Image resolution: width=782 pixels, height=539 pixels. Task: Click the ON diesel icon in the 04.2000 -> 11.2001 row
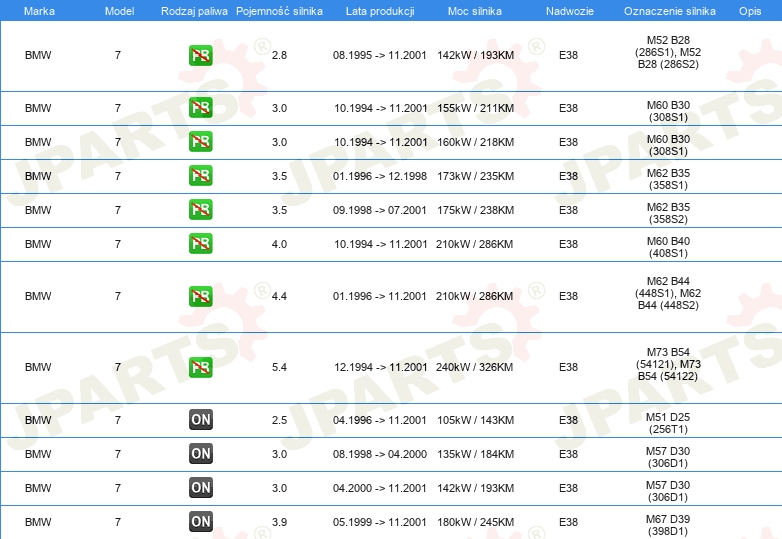pos(200,488)
